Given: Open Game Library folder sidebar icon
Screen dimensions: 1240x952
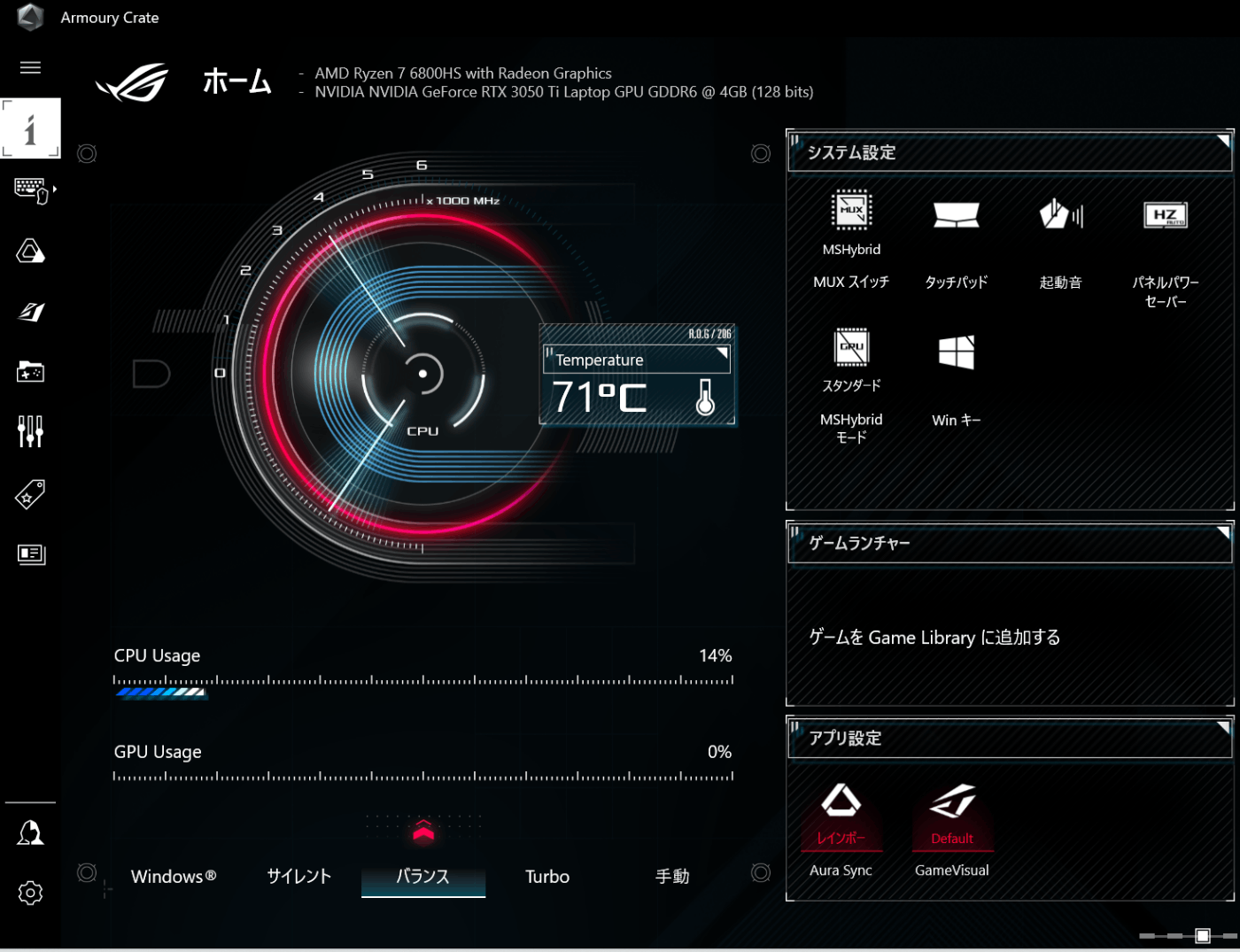Looking at the screenshot, I should click(x=30, y=371).
